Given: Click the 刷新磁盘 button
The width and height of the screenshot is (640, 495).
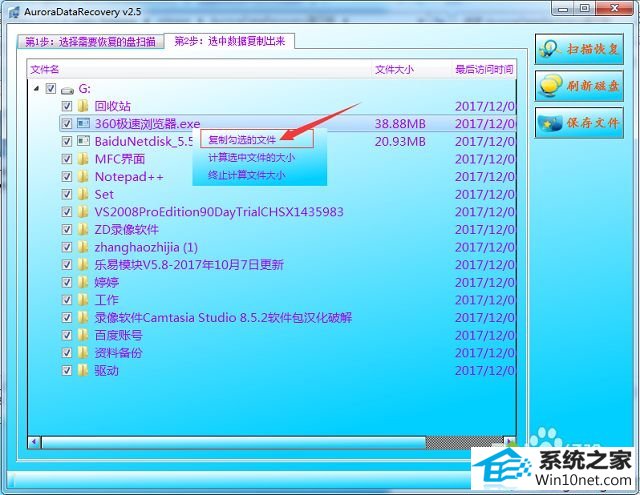Looking at the screenshot, I should pos(579,86).
